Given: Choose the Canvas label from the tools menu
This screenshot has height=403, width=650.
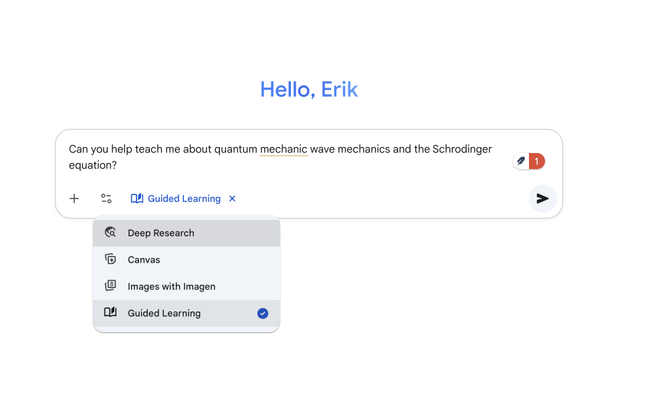Looking at the screenshot, I should [144, 260].
